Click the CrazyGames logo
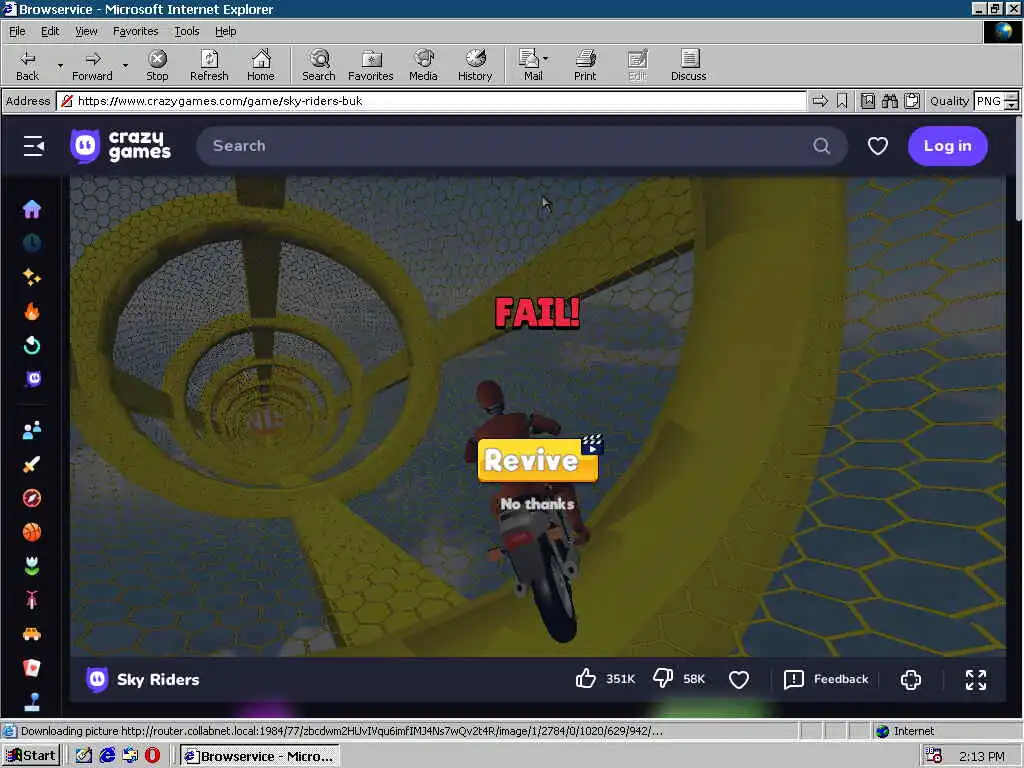 coord(121,145)
